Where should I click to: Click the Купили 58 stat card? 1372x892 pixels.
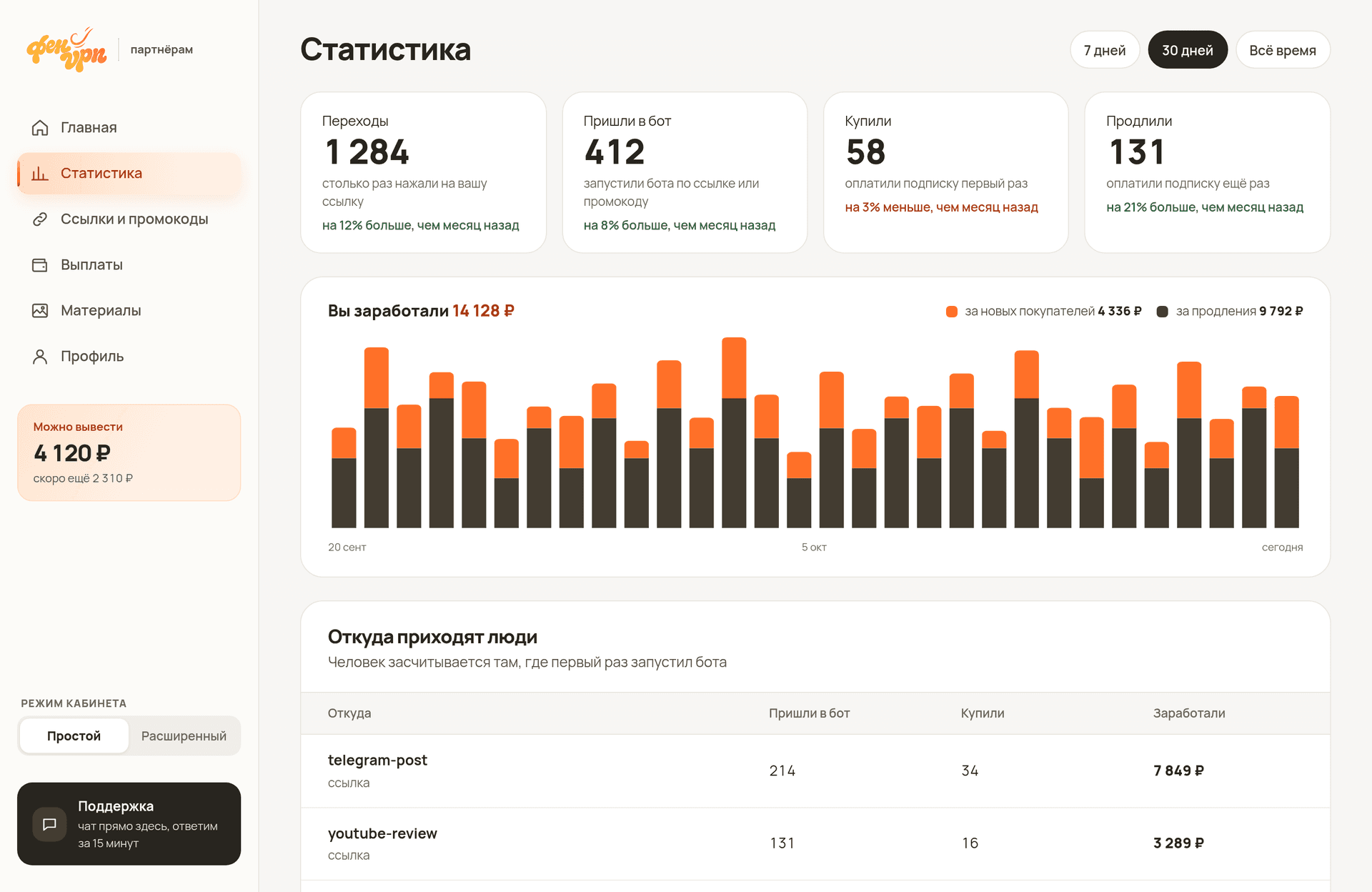click(946, 172)
